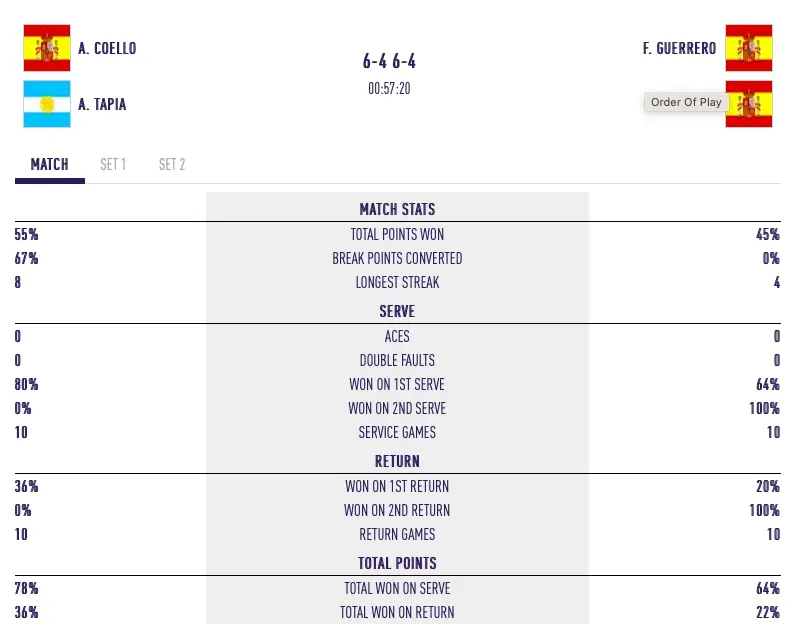This screenshot has height=638, width=794.
Task: Click the Order Of Play tooltip label
Action: tap(685, 102)
